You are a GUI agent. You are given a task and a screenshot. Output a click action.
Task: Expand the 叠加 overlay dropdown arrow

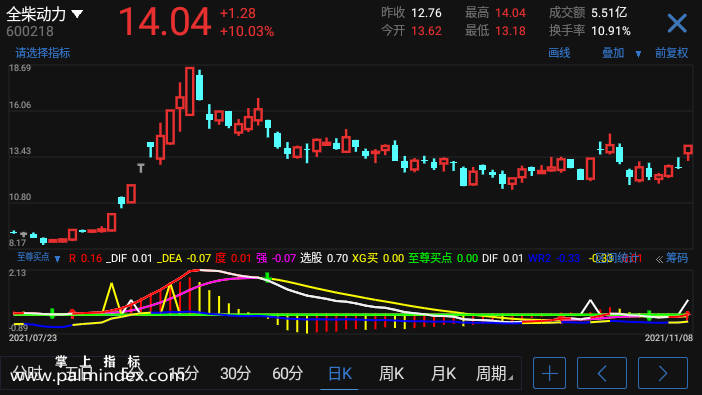click(x=638, y=54)
